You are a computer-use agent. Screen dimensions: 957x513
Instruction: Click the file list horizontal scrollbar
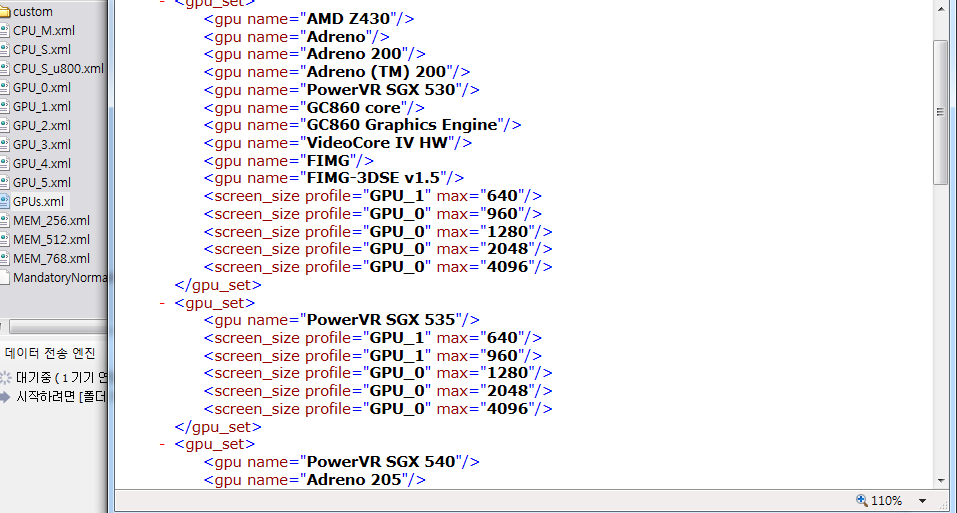(58, 327)
